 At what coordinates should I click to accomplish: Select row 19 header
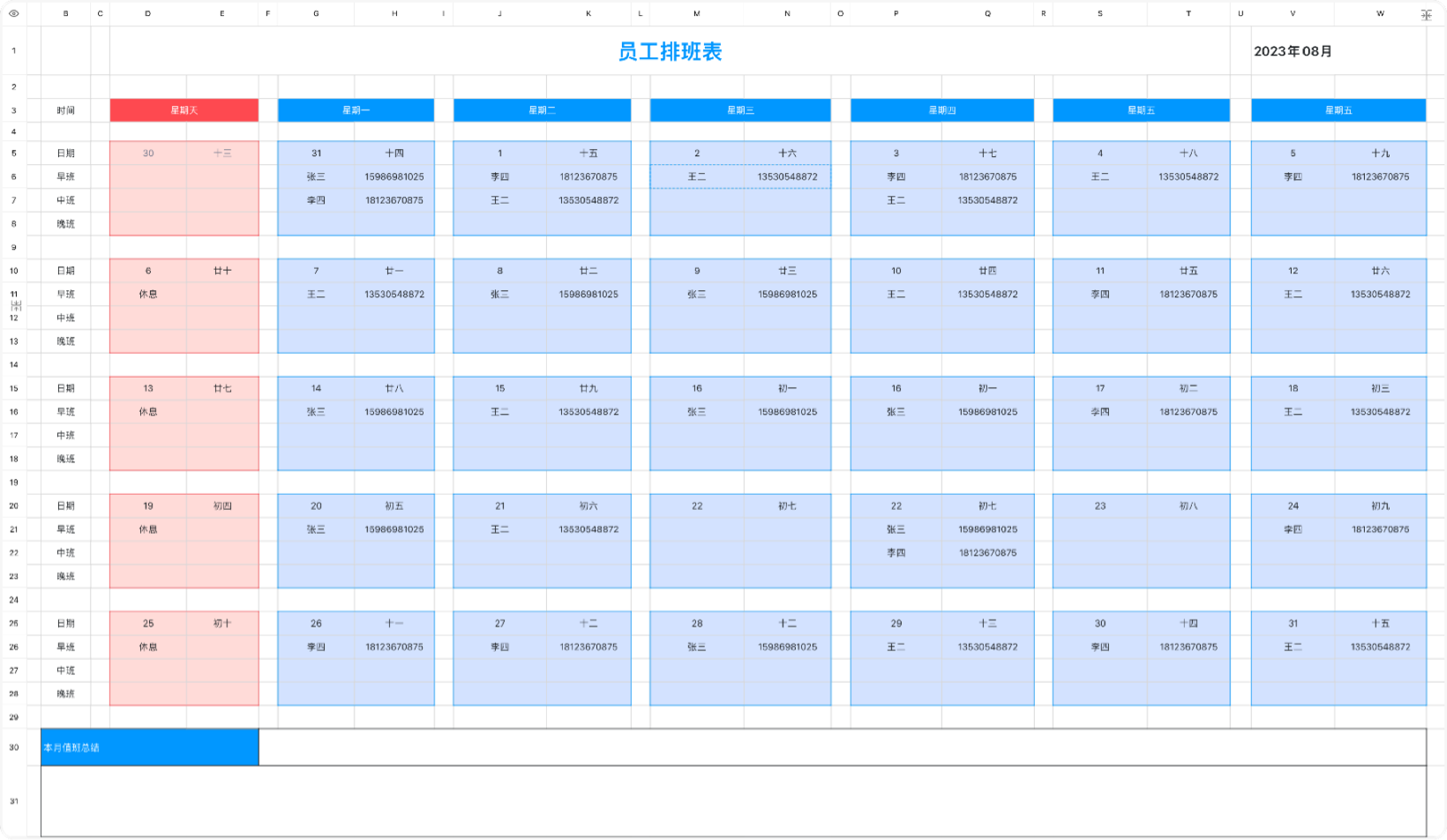coord(13,483)
